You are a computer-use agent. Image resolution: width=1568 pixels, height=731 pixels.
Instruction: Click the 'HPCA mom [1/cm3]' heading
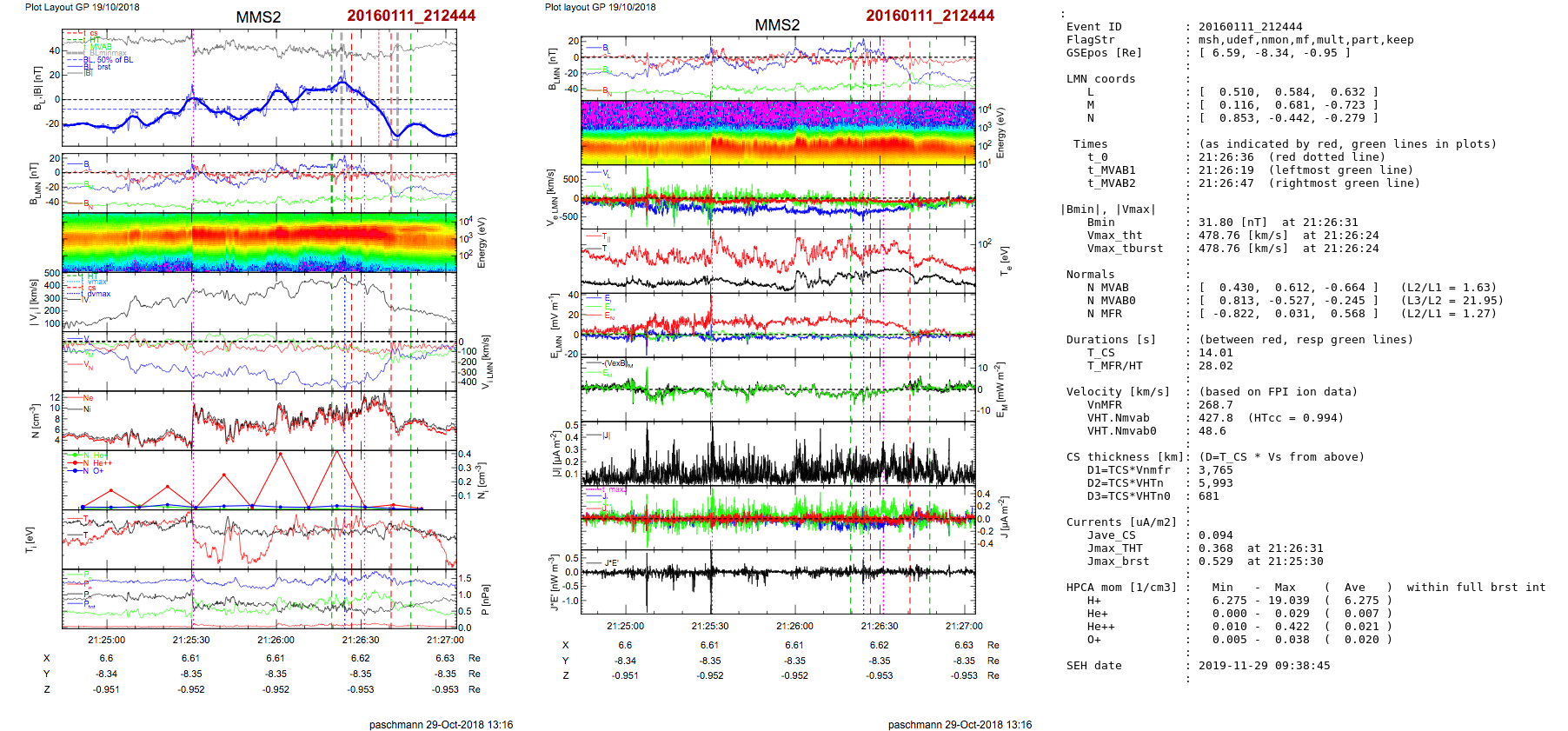1120,588
